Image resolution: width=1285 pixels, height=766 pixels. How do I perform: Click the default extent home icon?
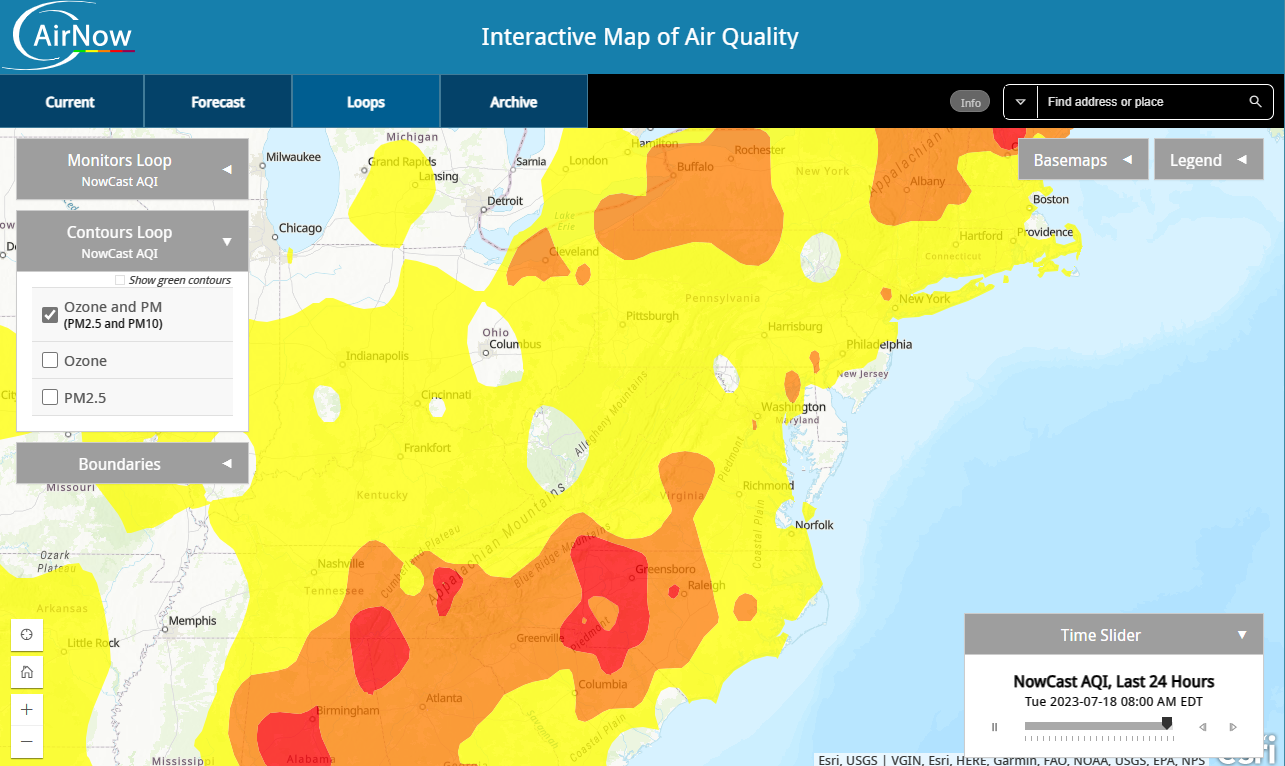(27, 671)
